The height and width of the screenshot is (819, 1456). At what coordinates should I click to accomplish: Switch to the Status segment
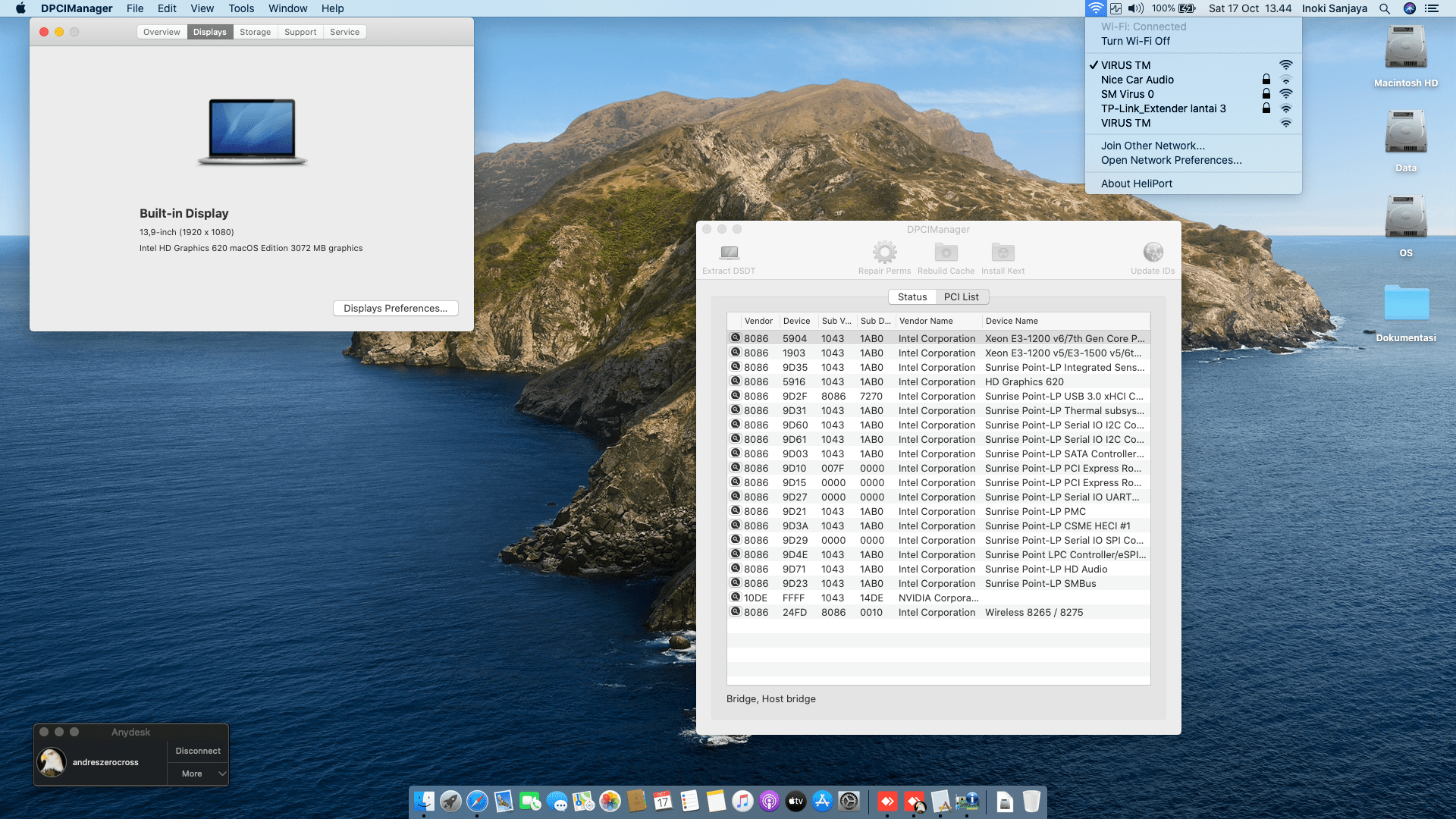coord(912,297)
